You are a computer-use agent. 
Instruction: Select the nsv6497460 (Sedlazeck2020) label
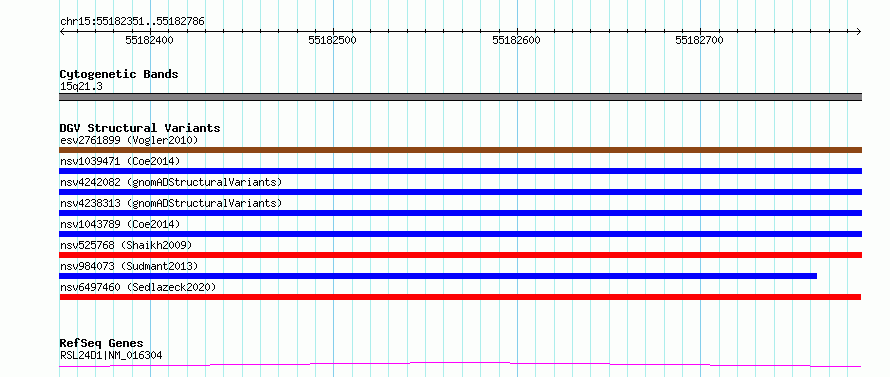[x=138, y=287]
